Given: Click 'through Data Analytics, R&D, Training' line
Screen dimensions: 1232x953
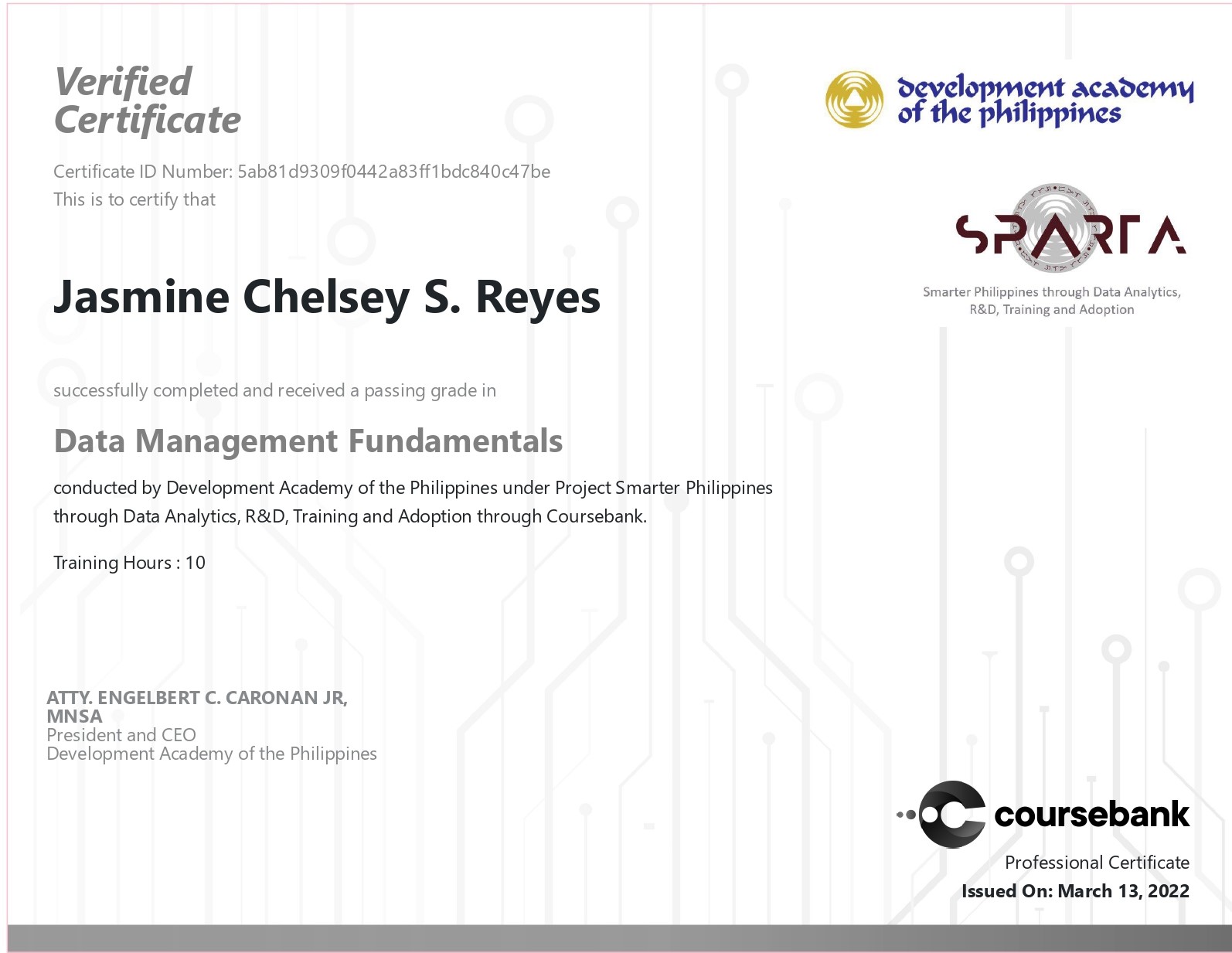Looking at the screenshot, I should 349,516.
